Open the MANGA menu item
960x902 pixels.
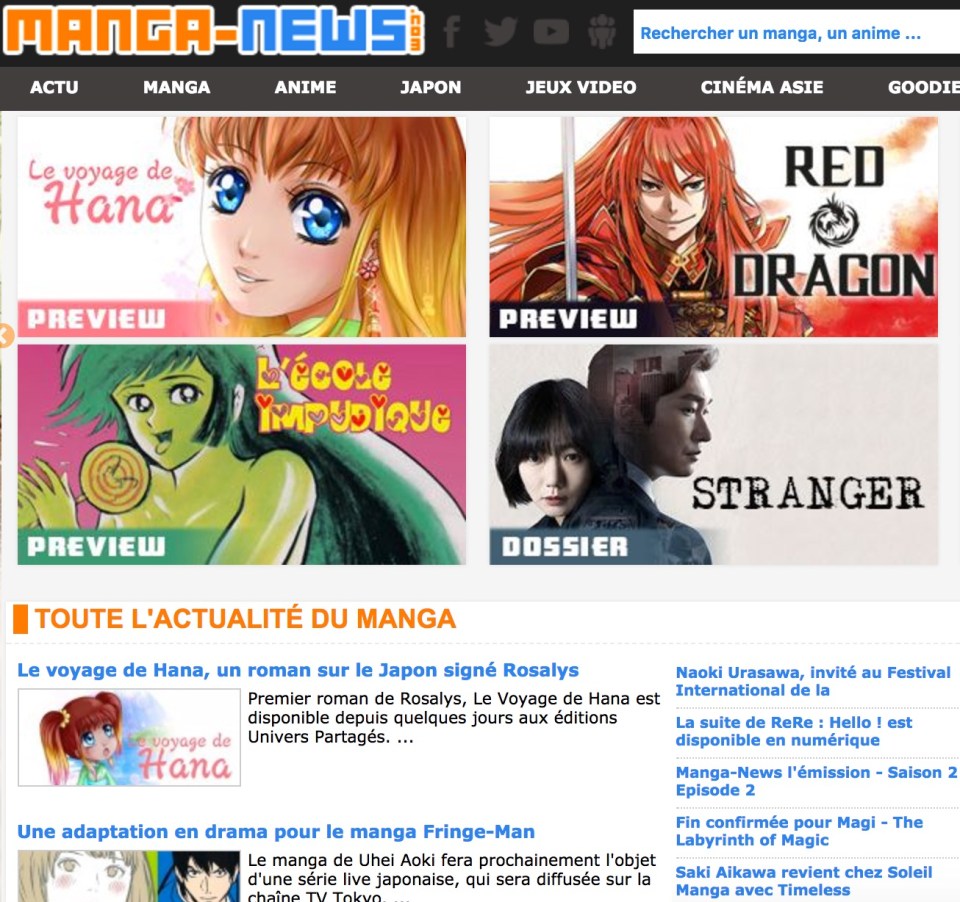point(176,87)
